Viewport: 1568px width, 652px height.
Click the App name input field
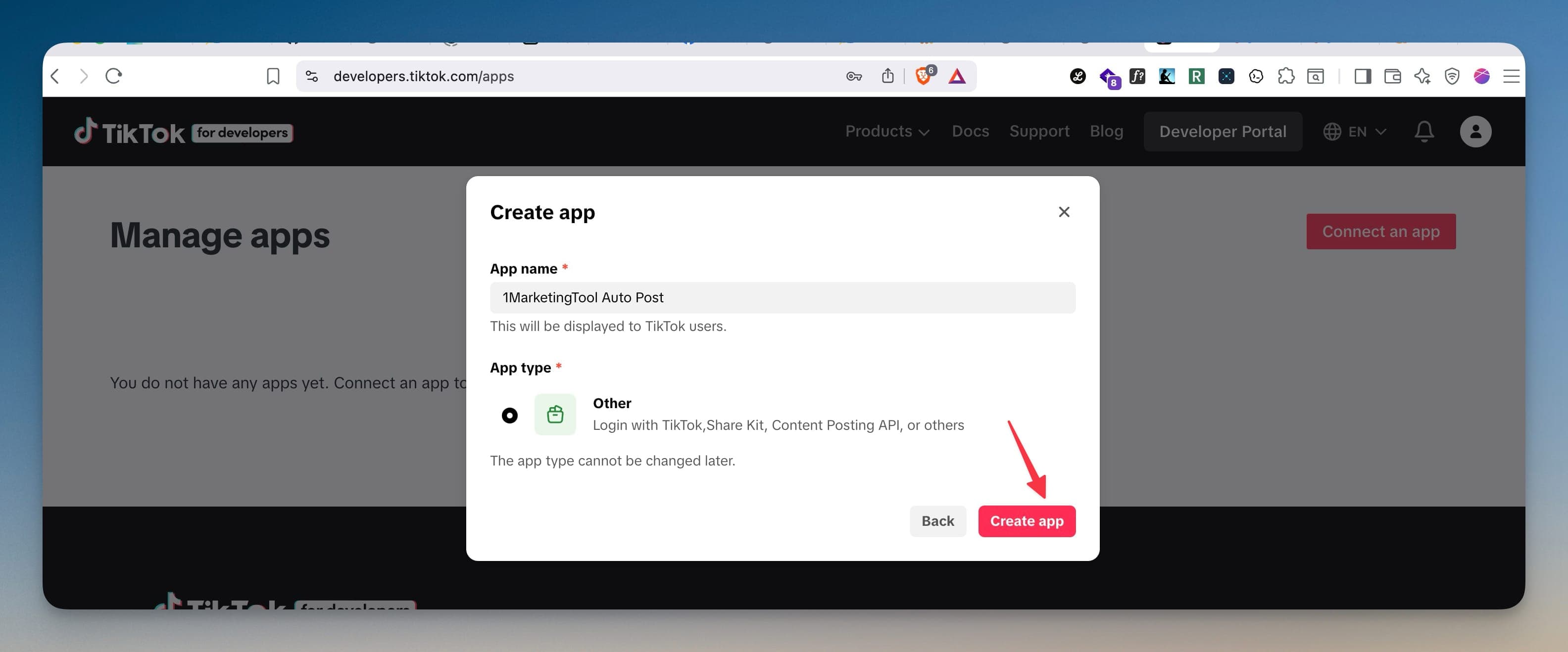point(783,297)
